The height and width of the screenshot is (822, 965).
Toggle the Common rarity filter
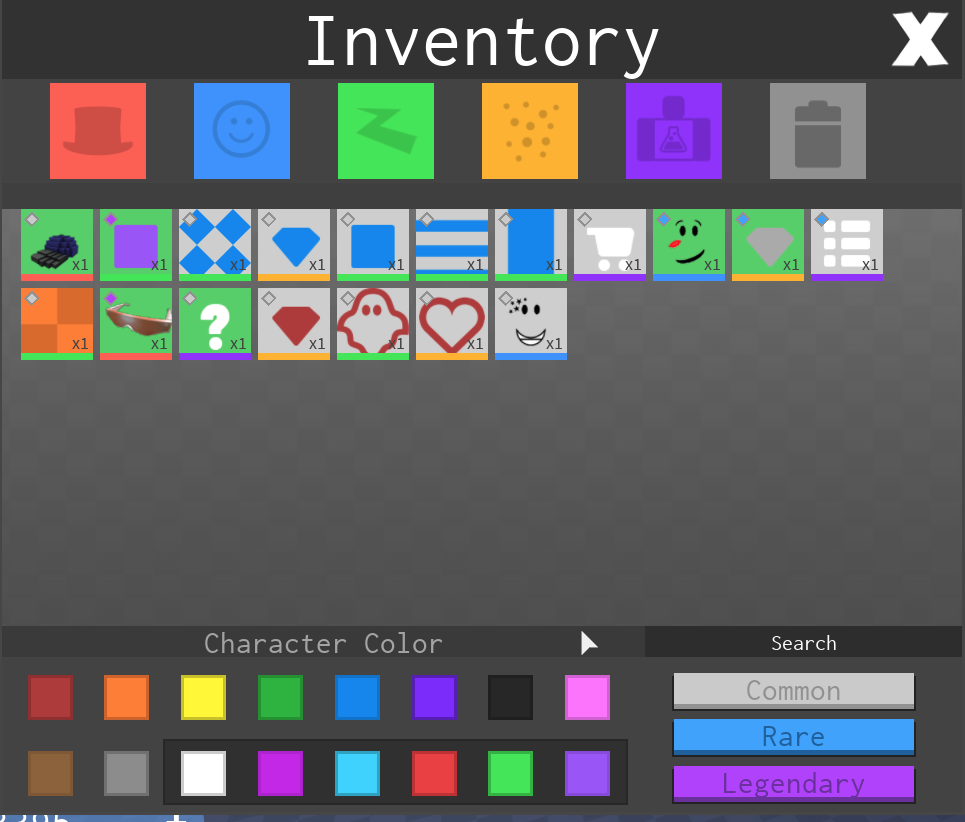[794, 691]
